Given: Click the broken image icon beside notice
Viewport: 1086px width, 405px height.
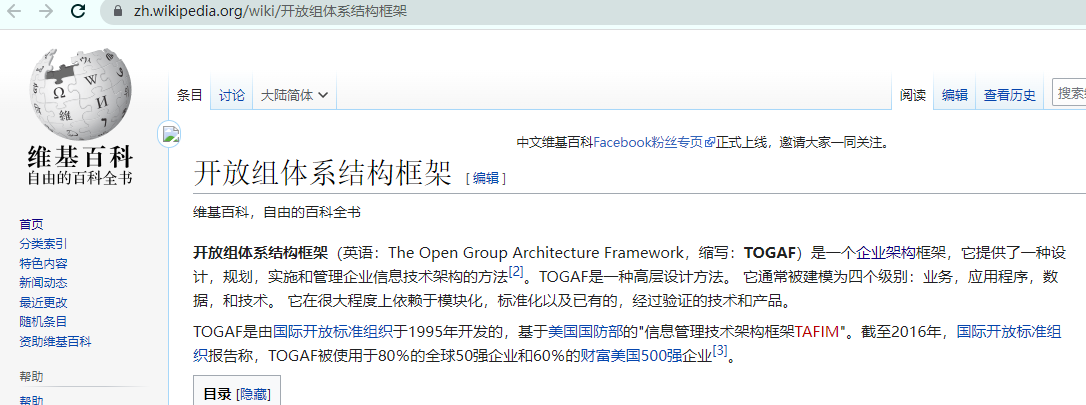Looking at the screenshot, I should (171, 134).
